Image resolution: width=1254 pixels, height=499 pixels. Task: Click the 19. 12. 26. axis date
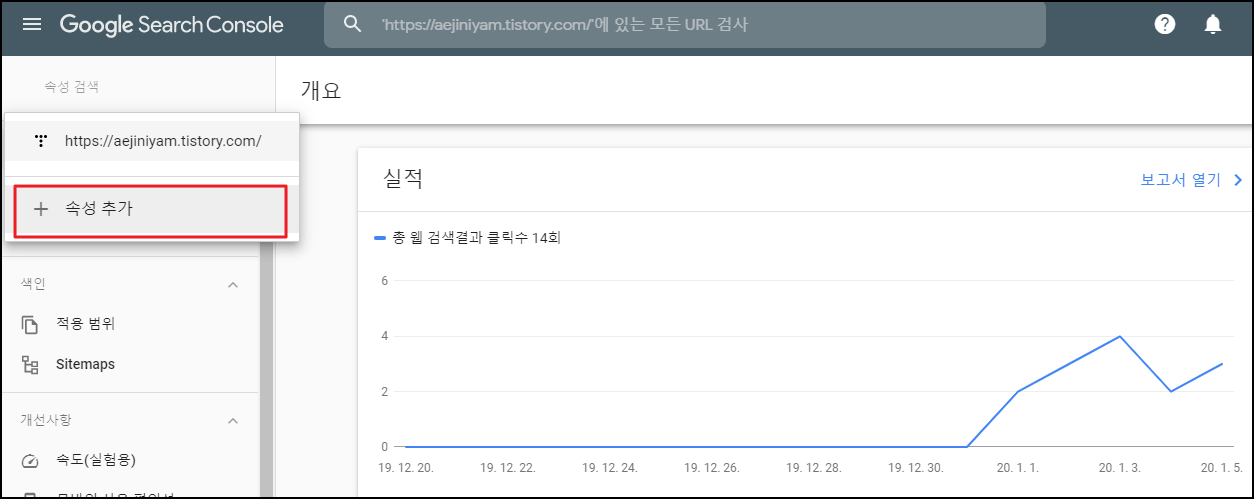tap(712, 467)
